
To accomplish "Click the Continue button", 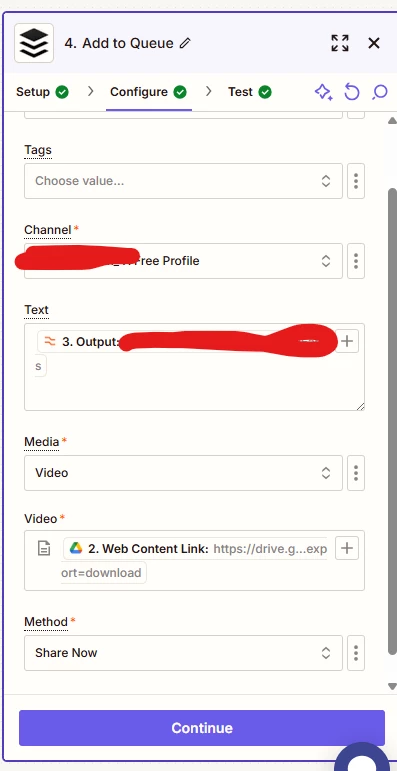I will click(202, 728).
